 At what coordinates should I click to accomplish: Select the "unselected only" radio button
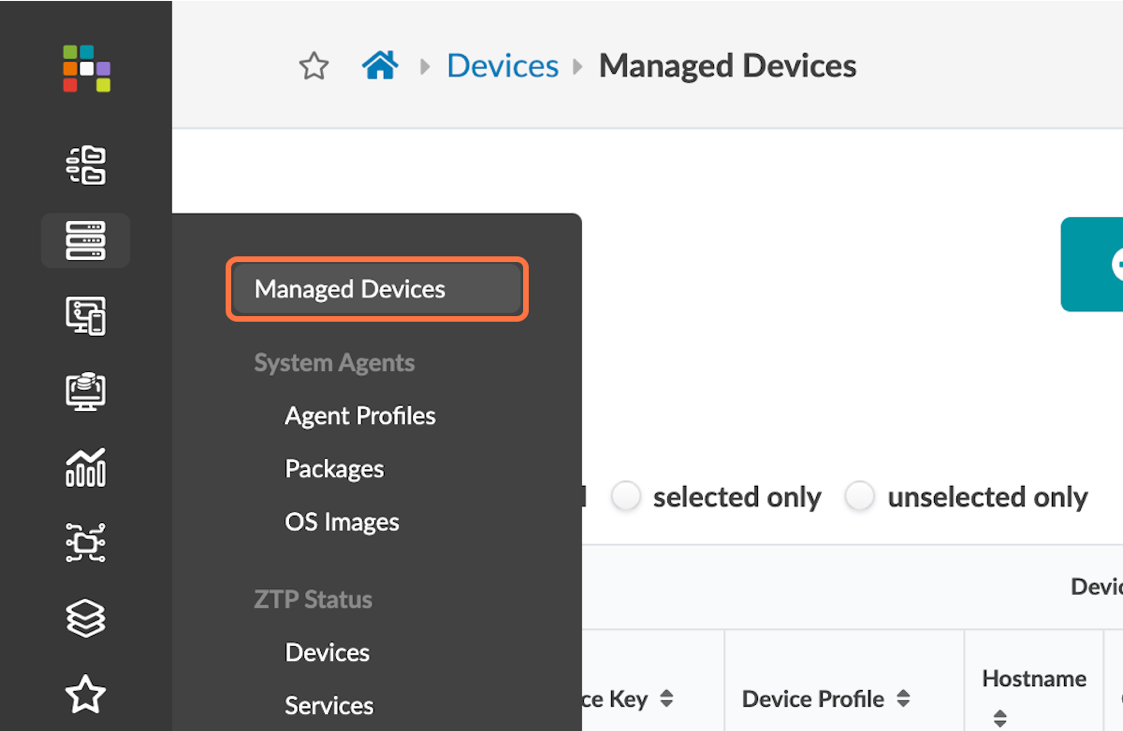[860, 496]
